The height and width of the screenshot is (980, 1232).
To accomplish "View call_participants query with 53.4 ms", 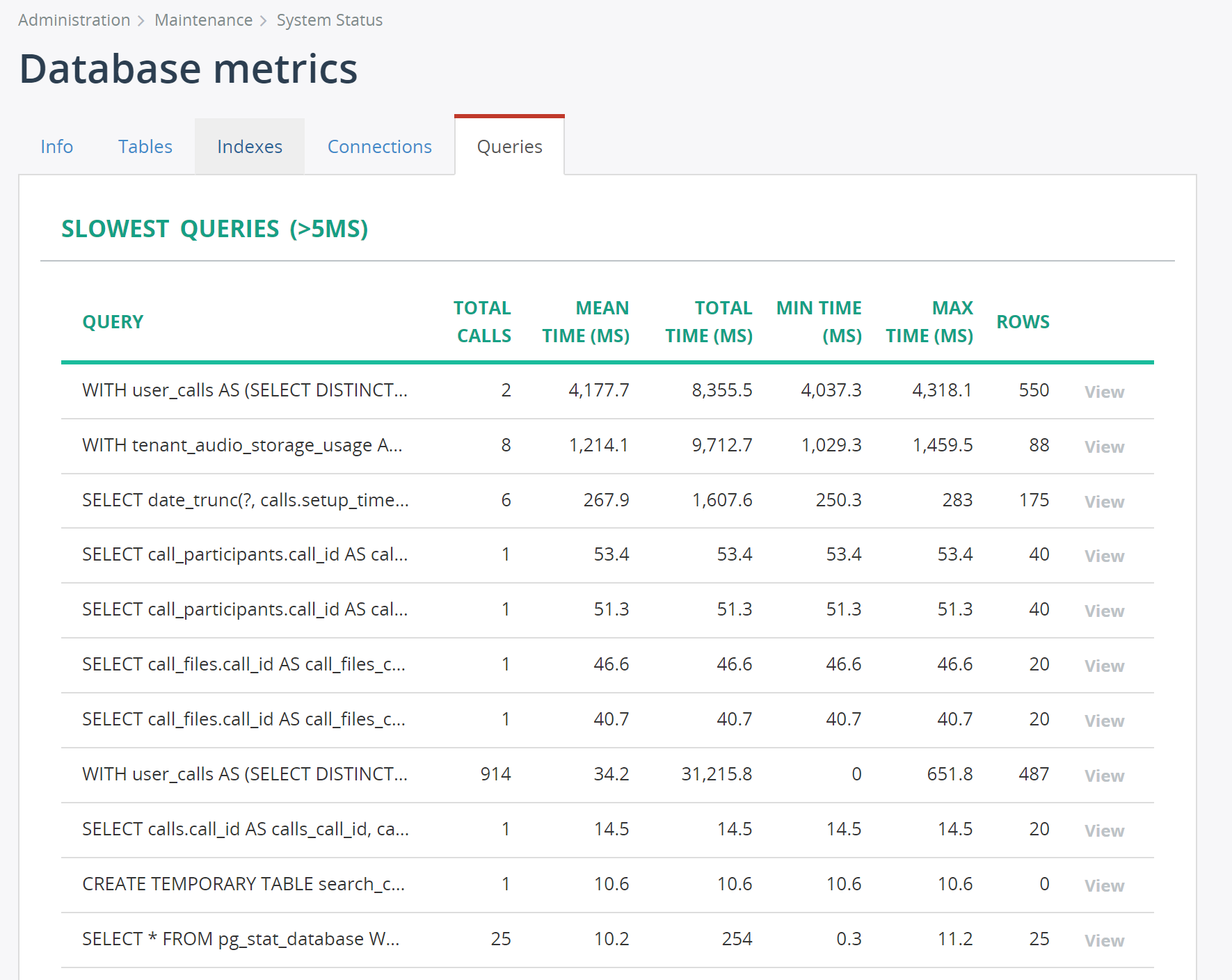I will [1104, 556].
